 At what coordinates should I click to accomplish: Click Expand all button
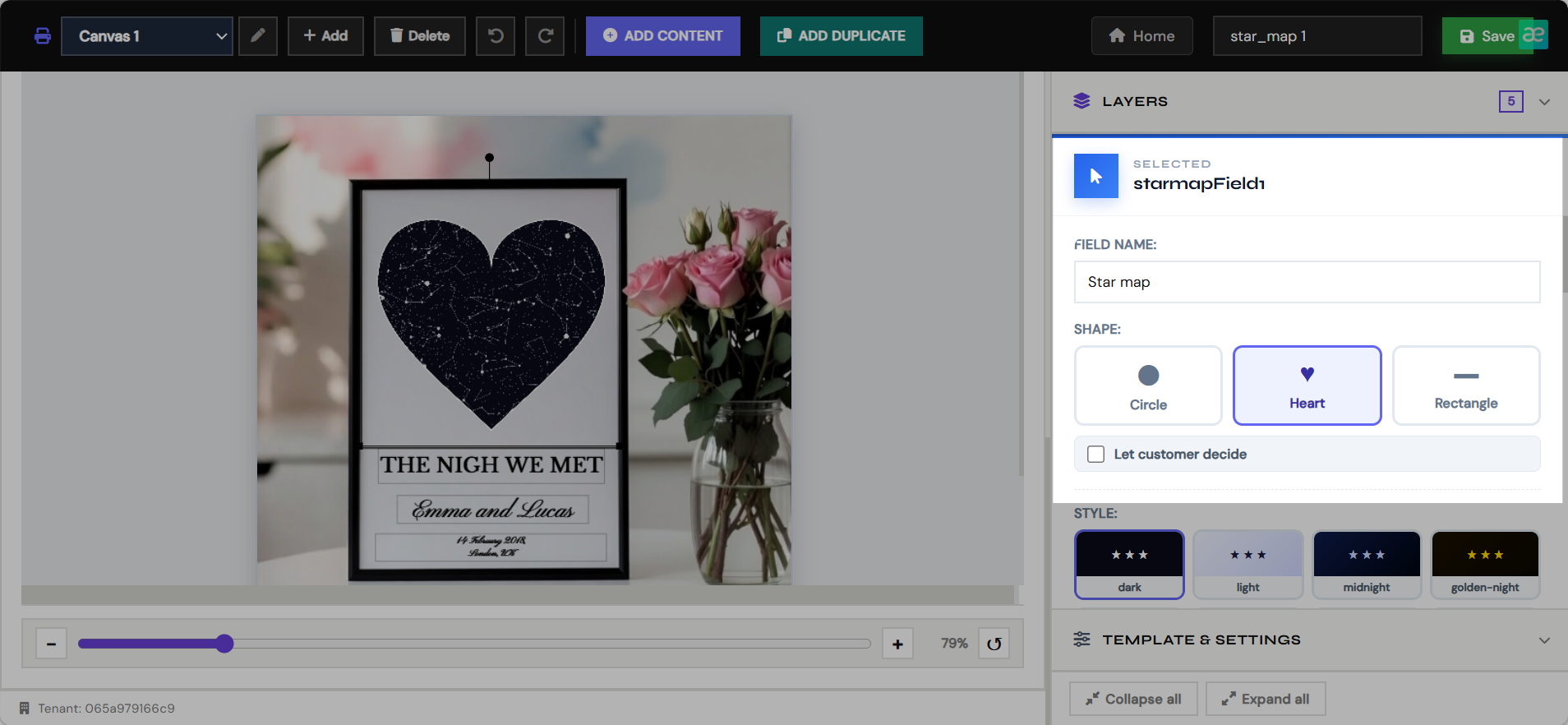(x=1266, y=699)
